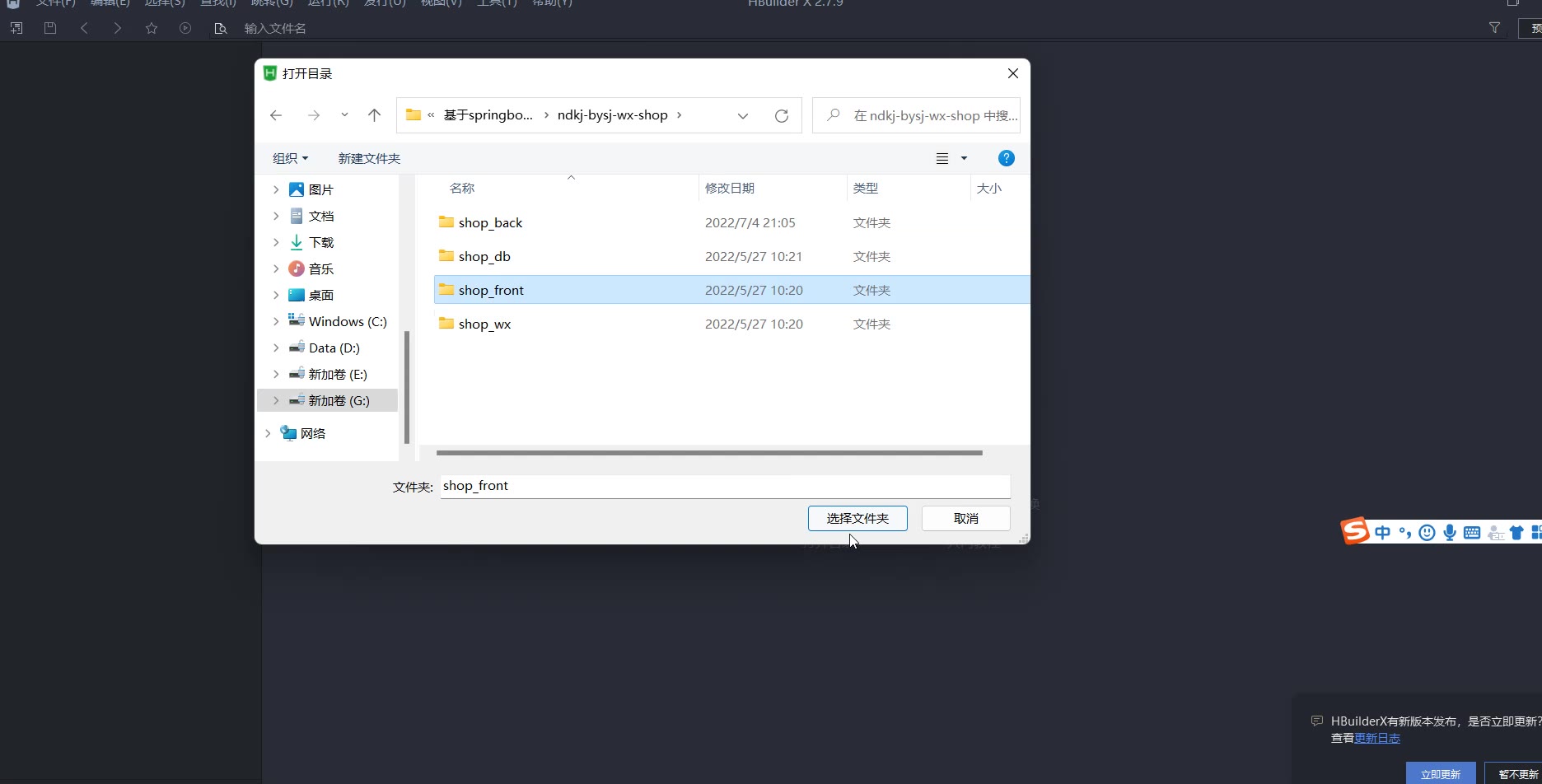
Task: Click the 新建文件夹 button
Action: coord(369,158)
